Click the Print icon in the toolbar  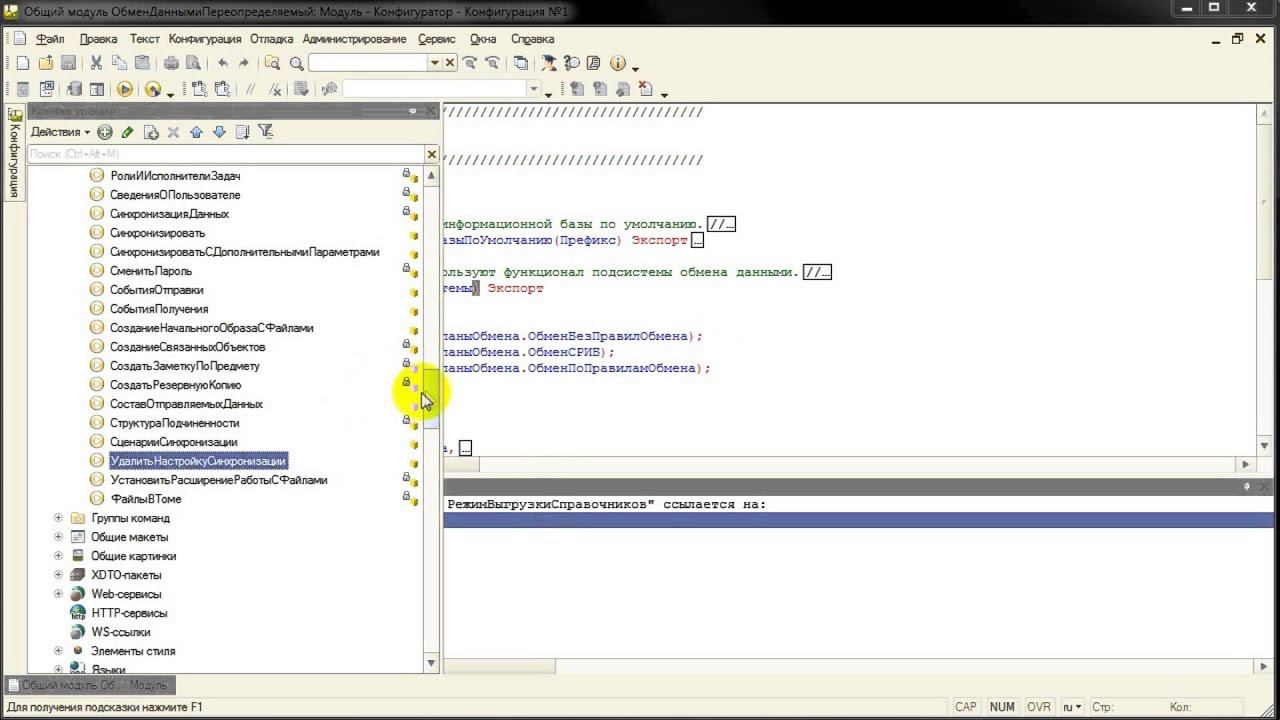(171, 63)
